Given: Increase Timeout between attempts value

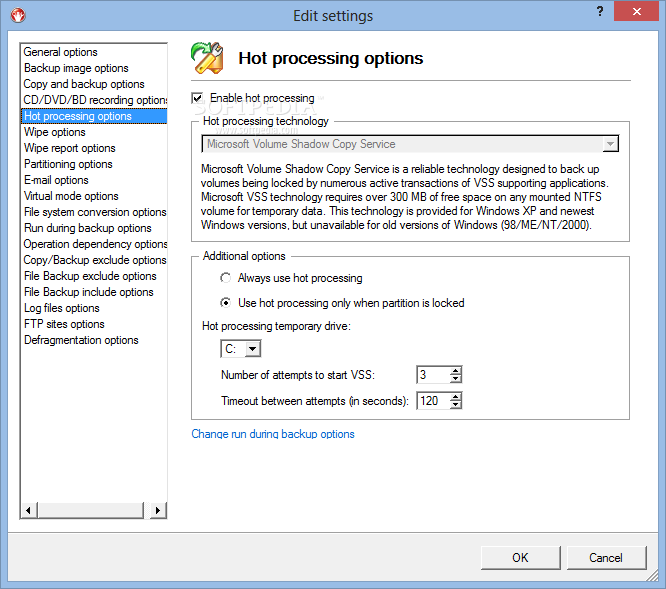Looking at the screenshot, I should [455, 397].
